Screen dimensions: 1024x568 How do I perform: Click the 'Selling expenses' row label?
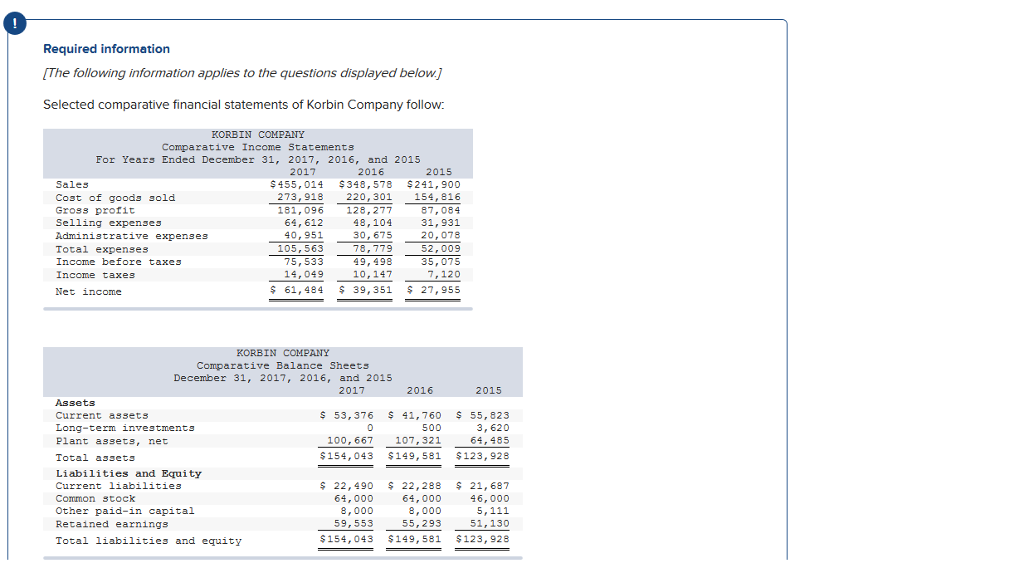(108, 223)
